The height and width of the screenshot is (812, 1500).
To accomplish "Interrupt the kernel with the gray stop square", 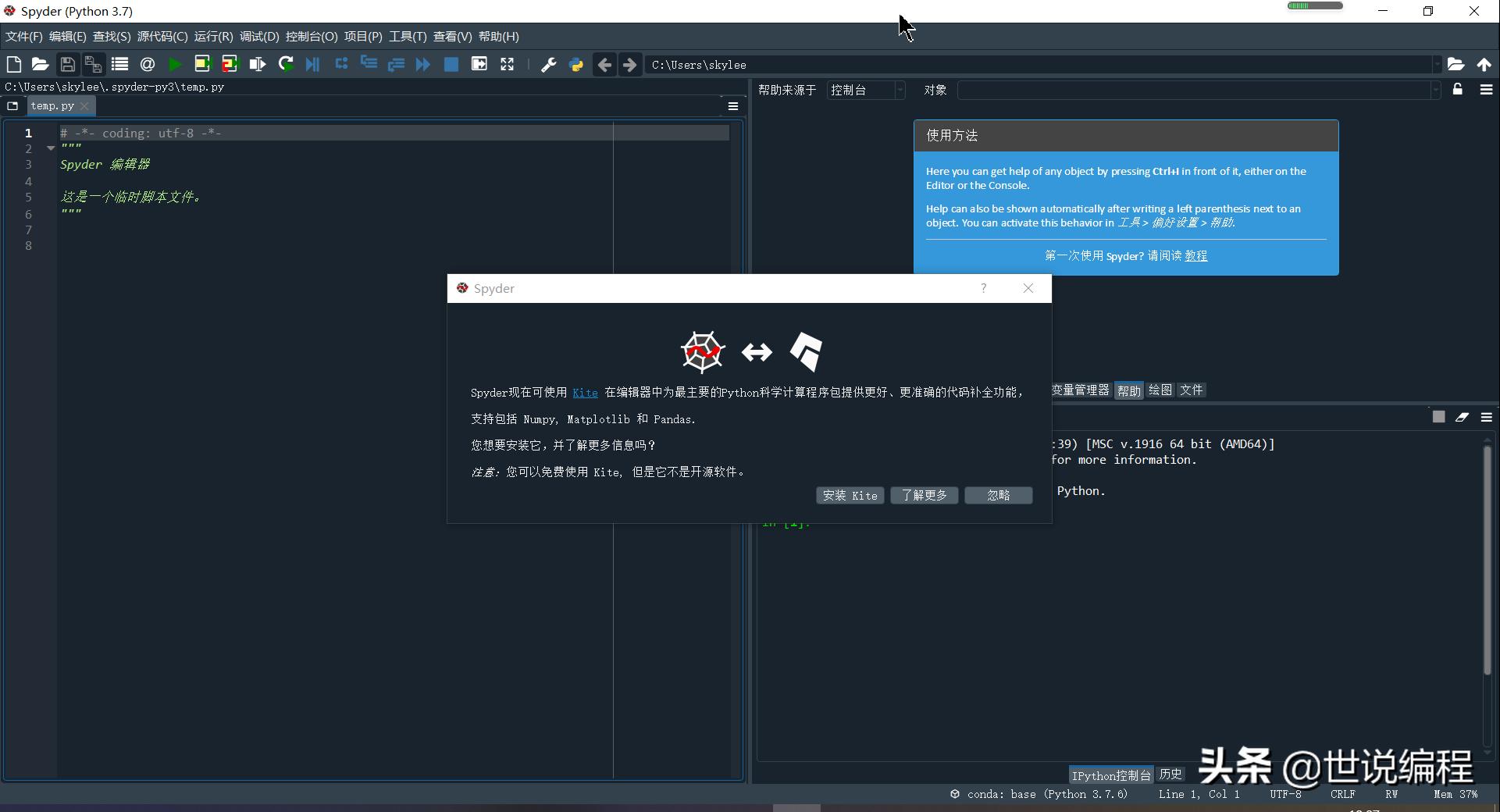I will click(1439, 417).
